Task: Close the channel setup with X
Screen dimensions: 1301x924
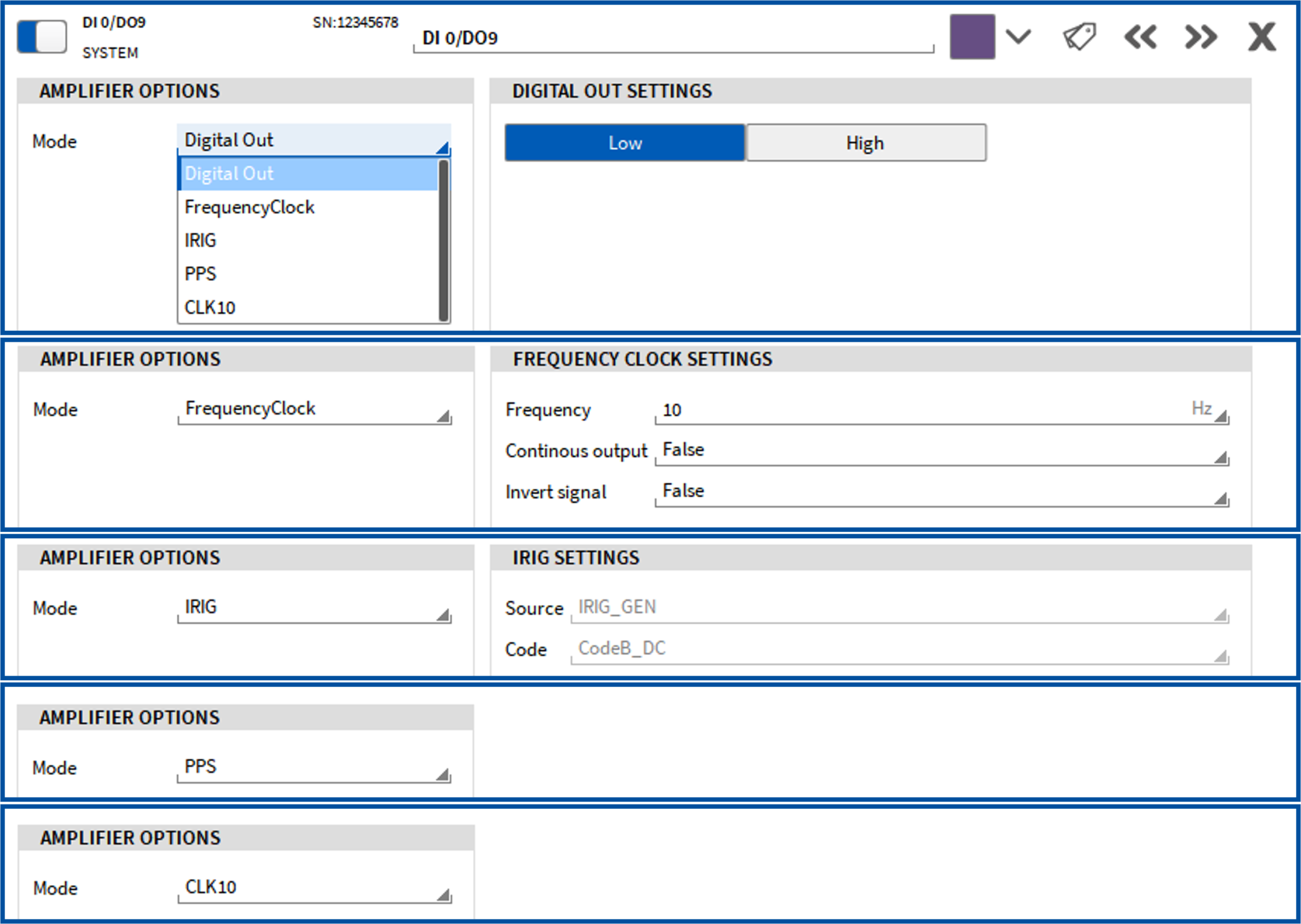Action: [x=1262, y=38]
